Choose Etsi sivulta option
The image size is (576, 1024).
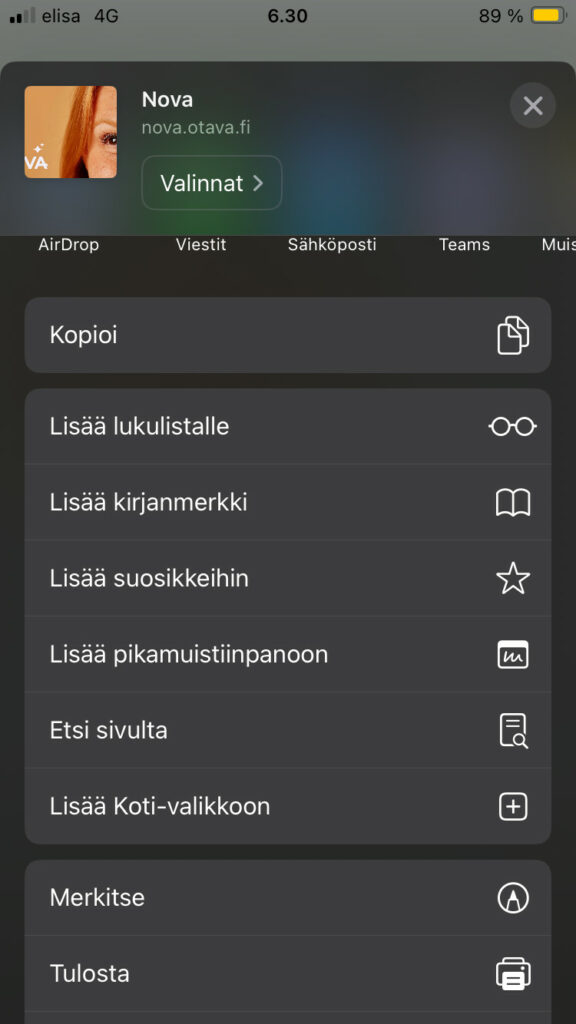click(x=288, y=730)
